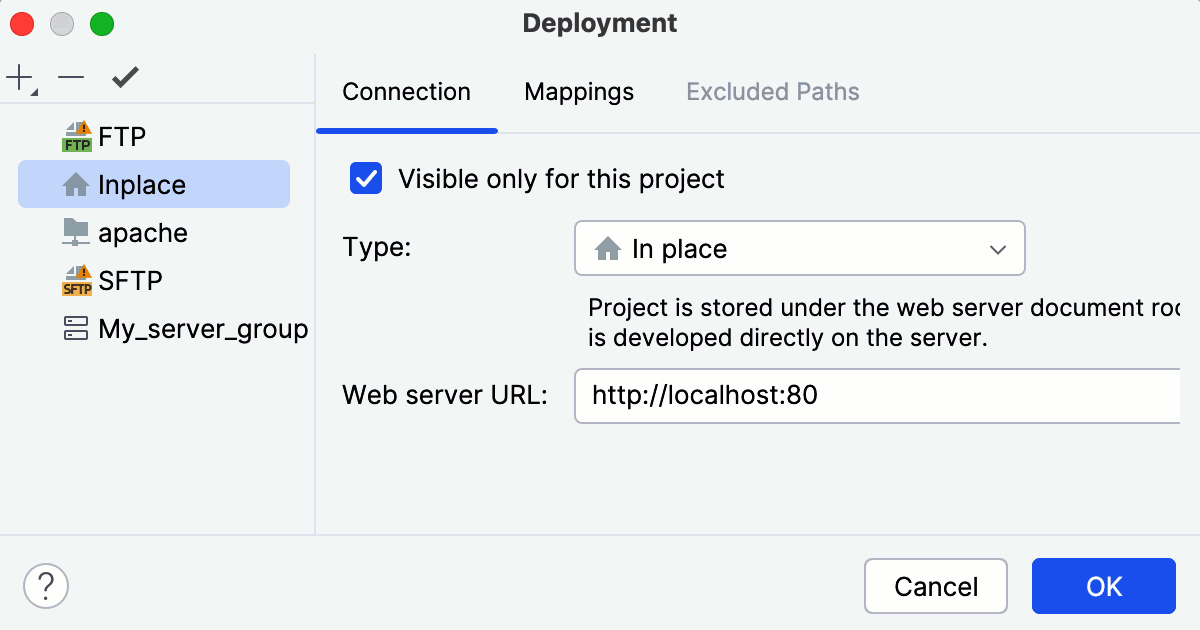Screen dimensions: 1200x630
Task: Select the My_server_group name
Action: [203, 329]
